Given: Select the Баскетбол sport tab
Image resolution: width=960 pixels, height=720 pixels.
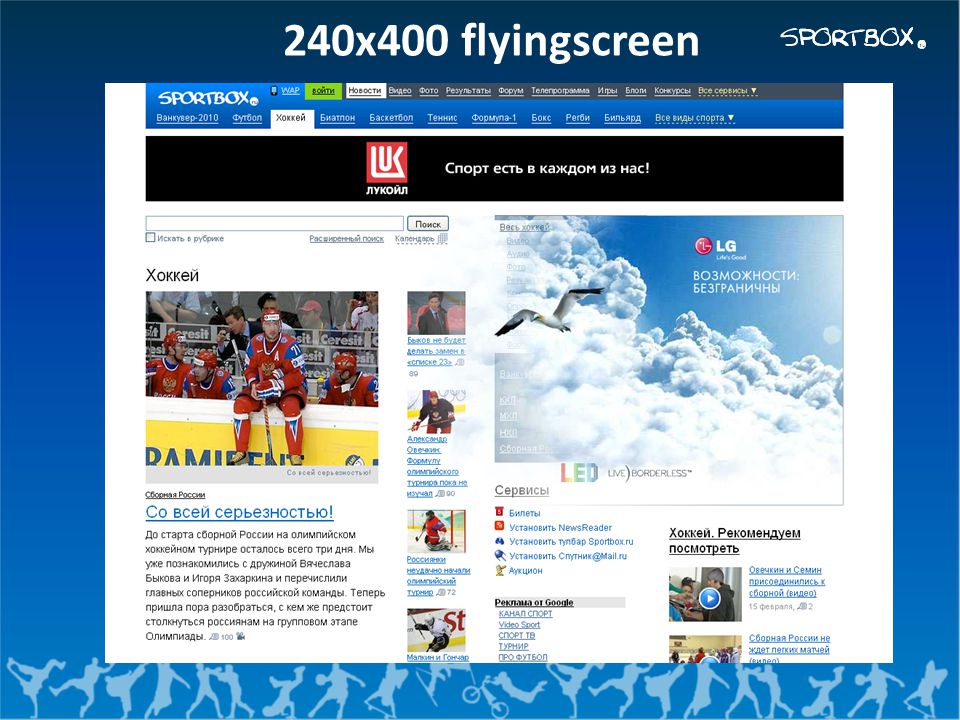Looking at the screenshot, I should click(x=391, y=118).
